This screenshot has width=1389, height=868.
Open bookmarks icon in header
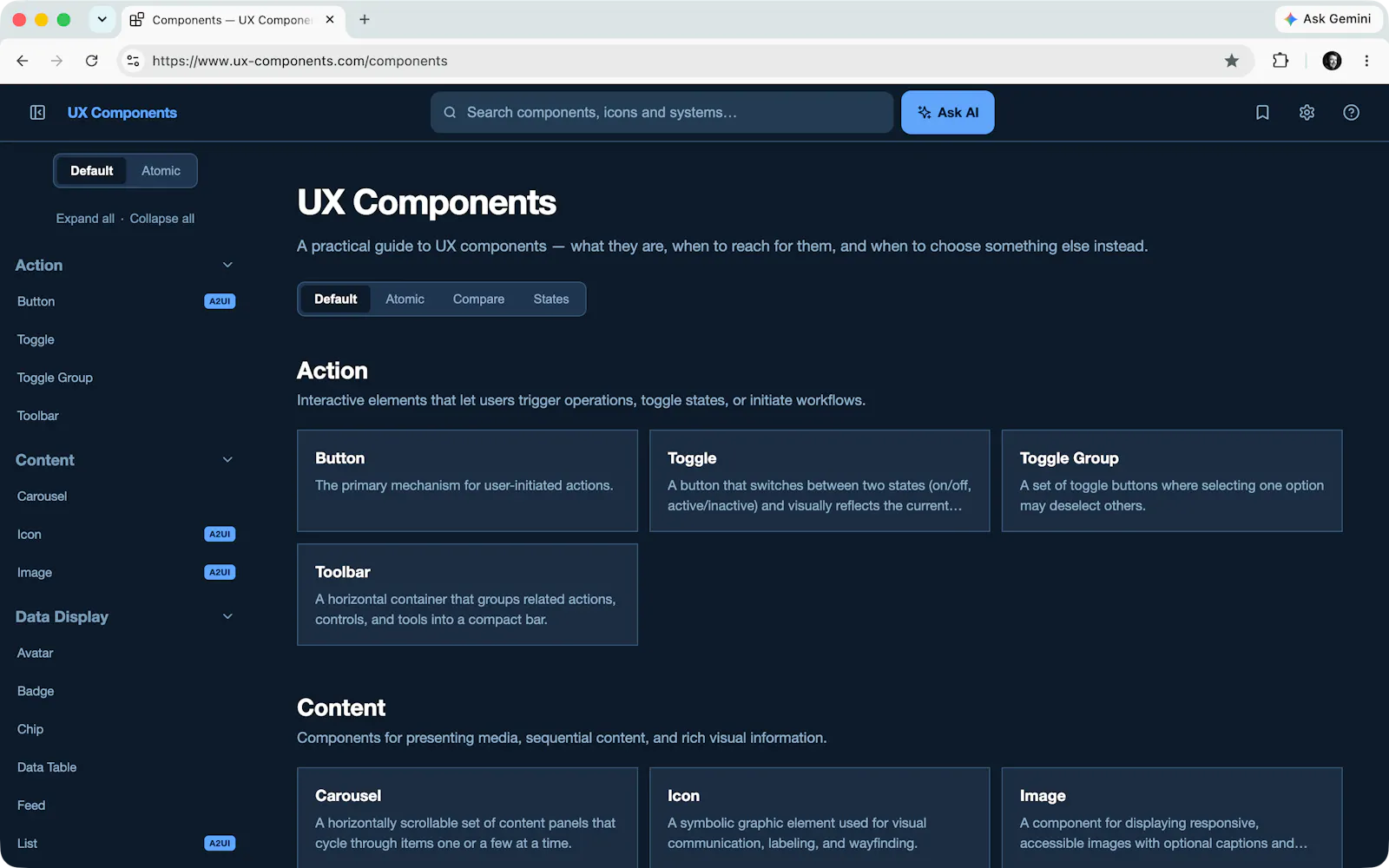[1262, 113]
